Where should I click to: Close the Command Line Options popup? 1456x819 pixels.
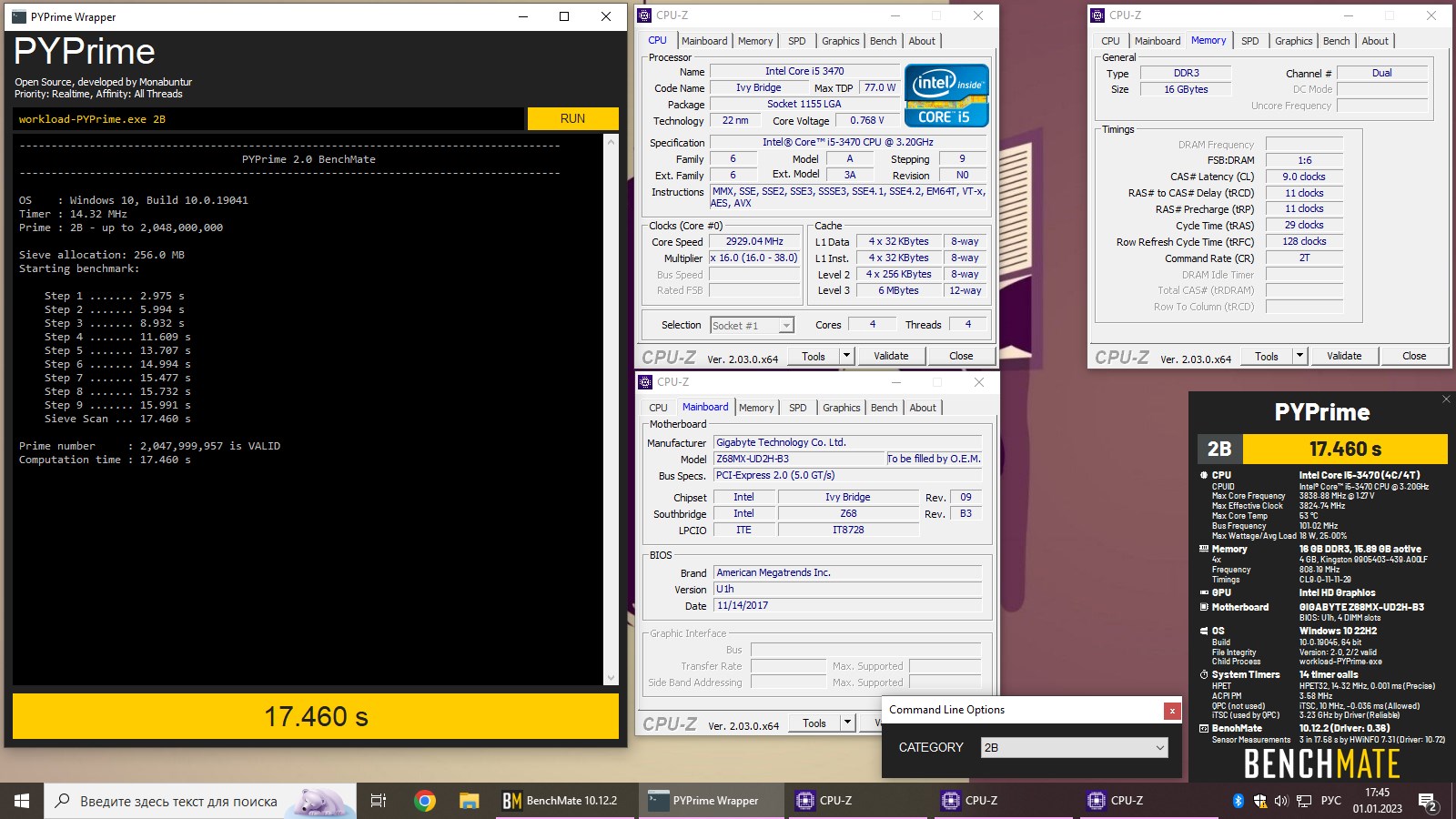[x=1172, y=711]
